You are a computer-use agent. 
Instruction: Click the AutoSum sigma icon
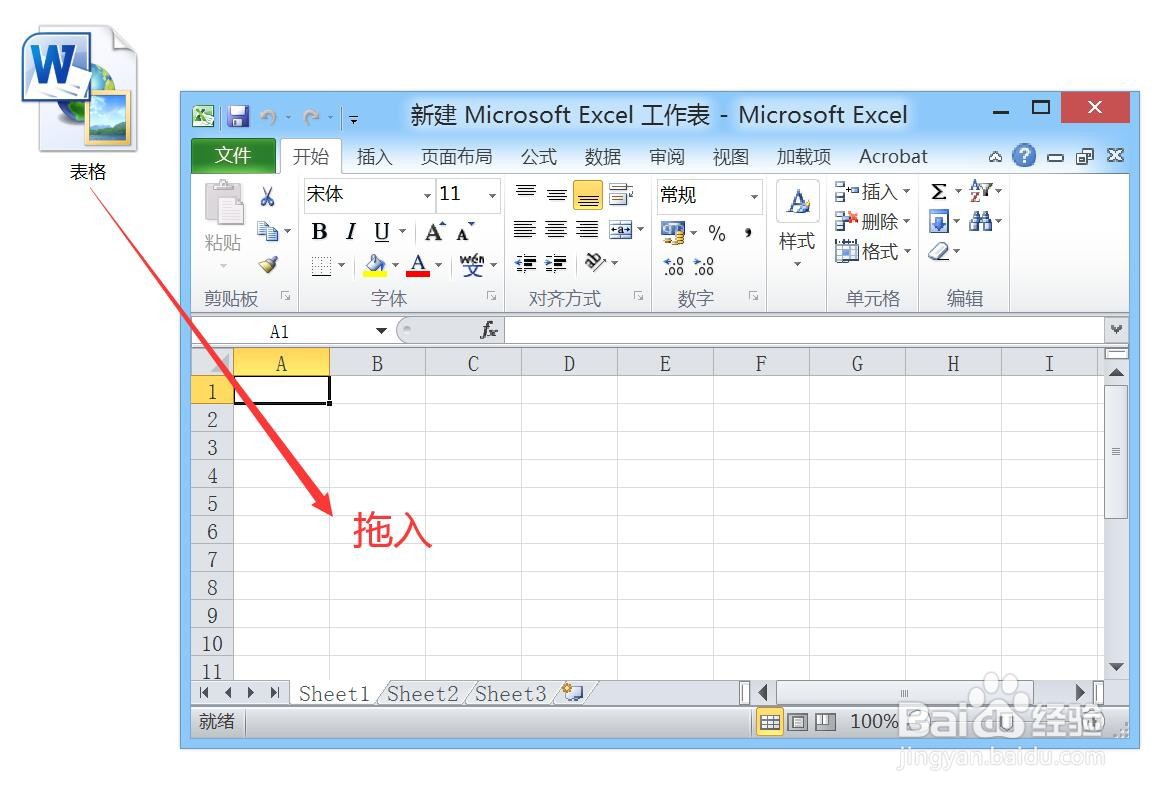point(939,192)
